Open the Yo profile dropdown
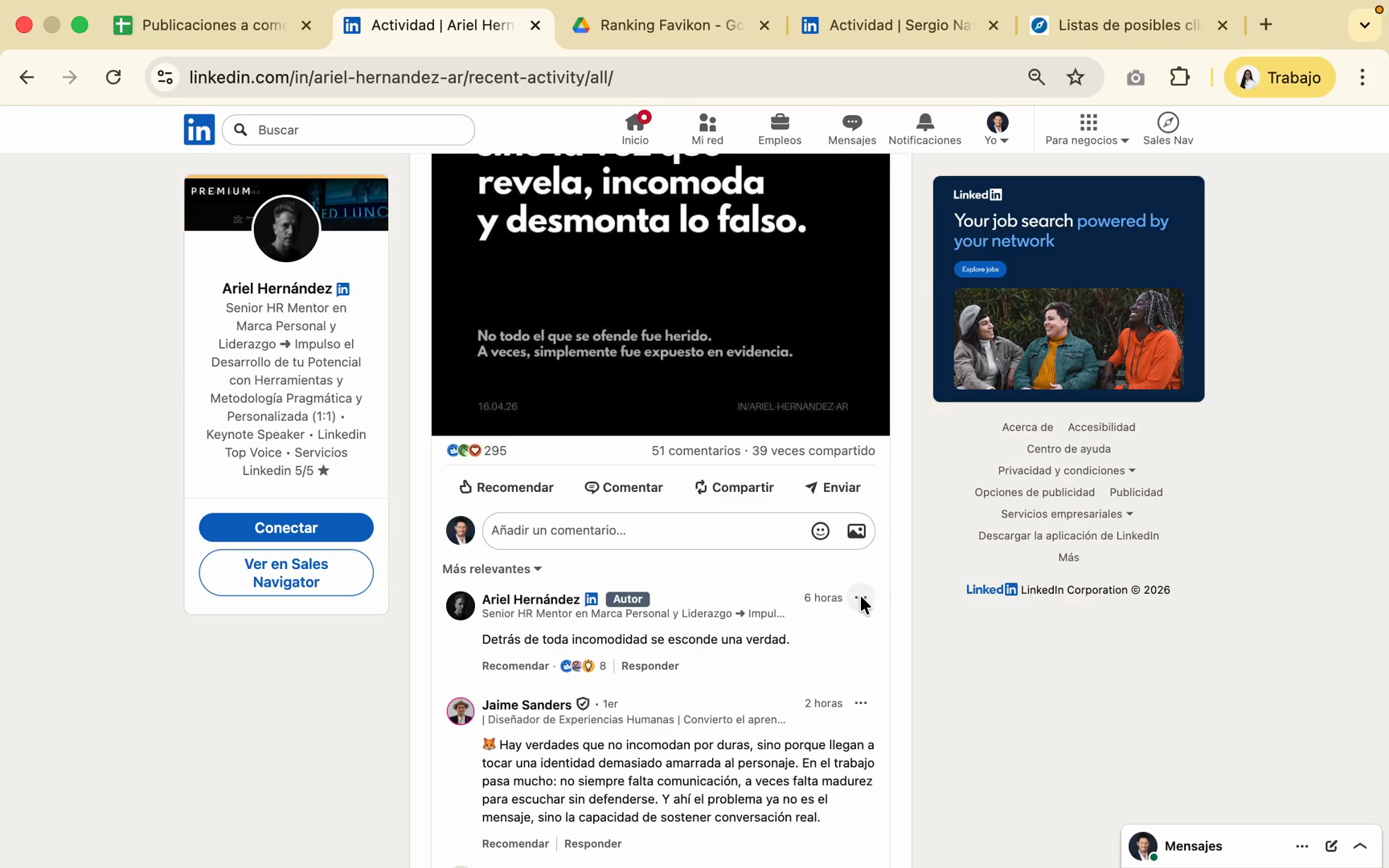Screen dimensions: 1389x868 (x=997, y=129)
